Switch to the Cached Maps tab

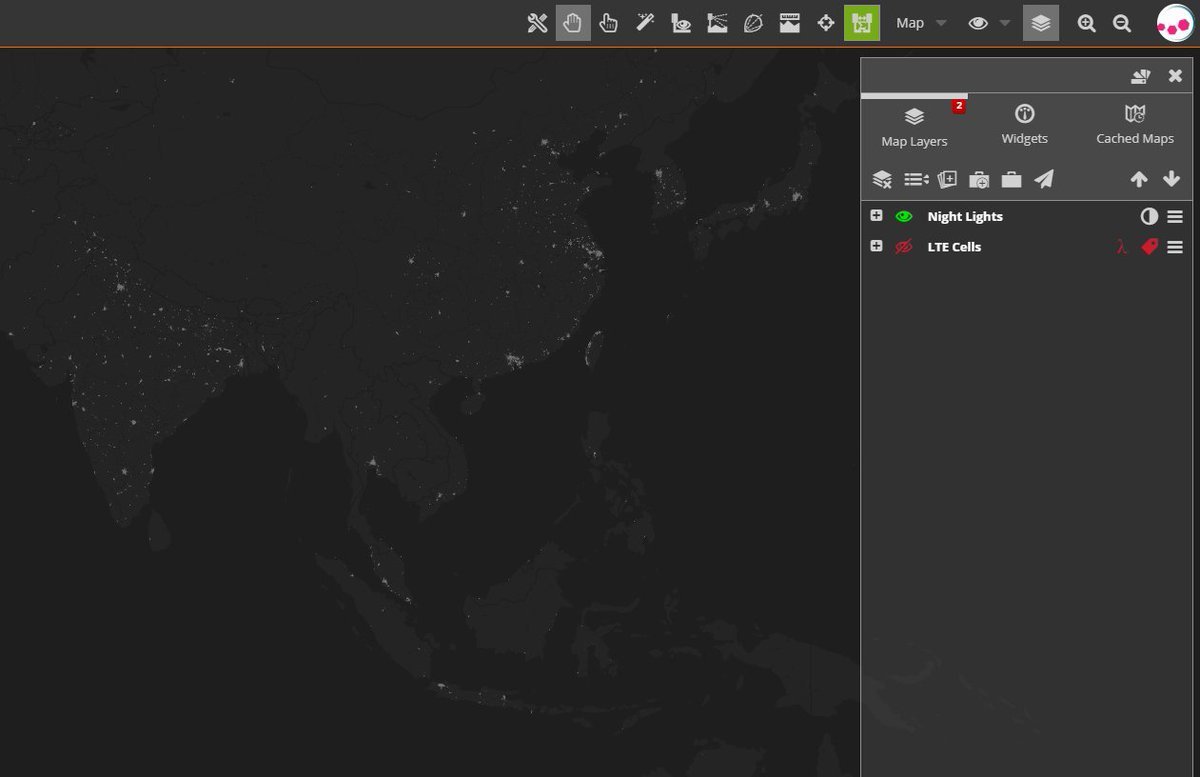pos(1134,125)
